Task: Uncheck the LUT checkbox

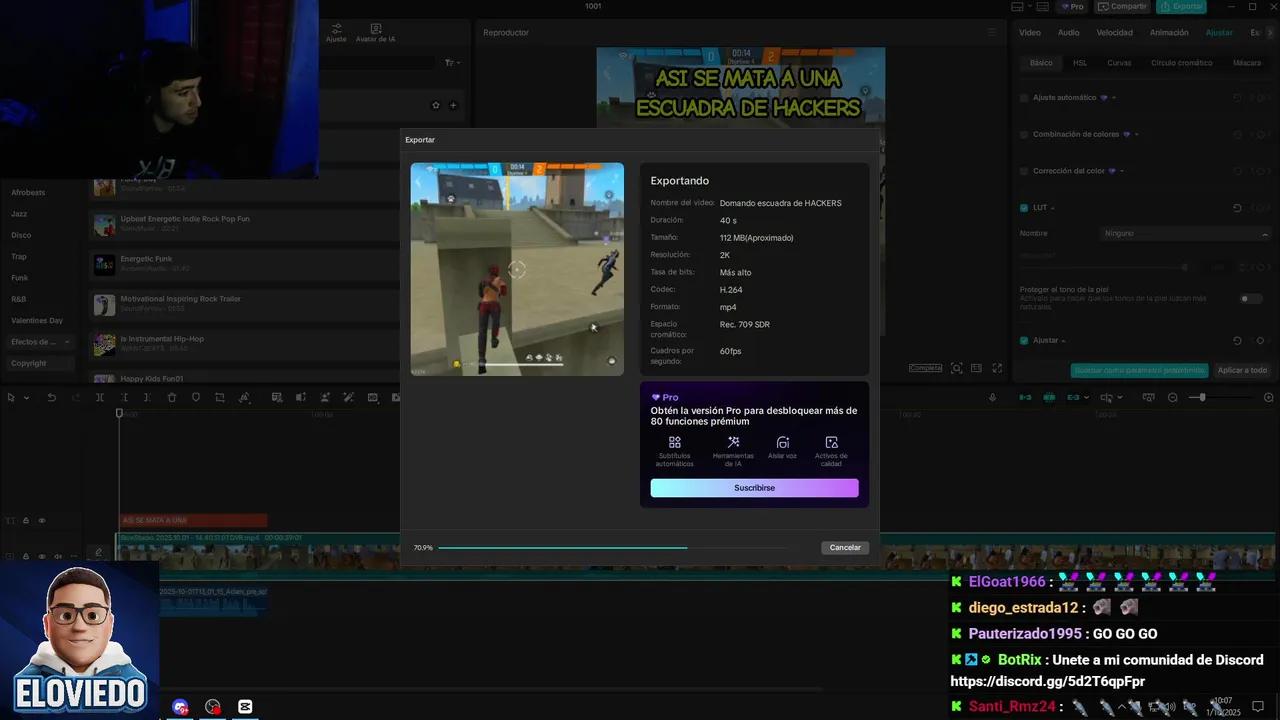Action: 1024,208
